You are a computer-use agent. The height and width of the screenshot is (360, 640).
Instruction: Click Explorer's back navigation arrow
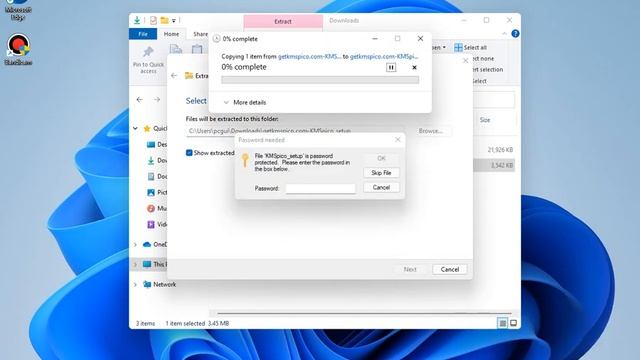(x=140, y=100)
